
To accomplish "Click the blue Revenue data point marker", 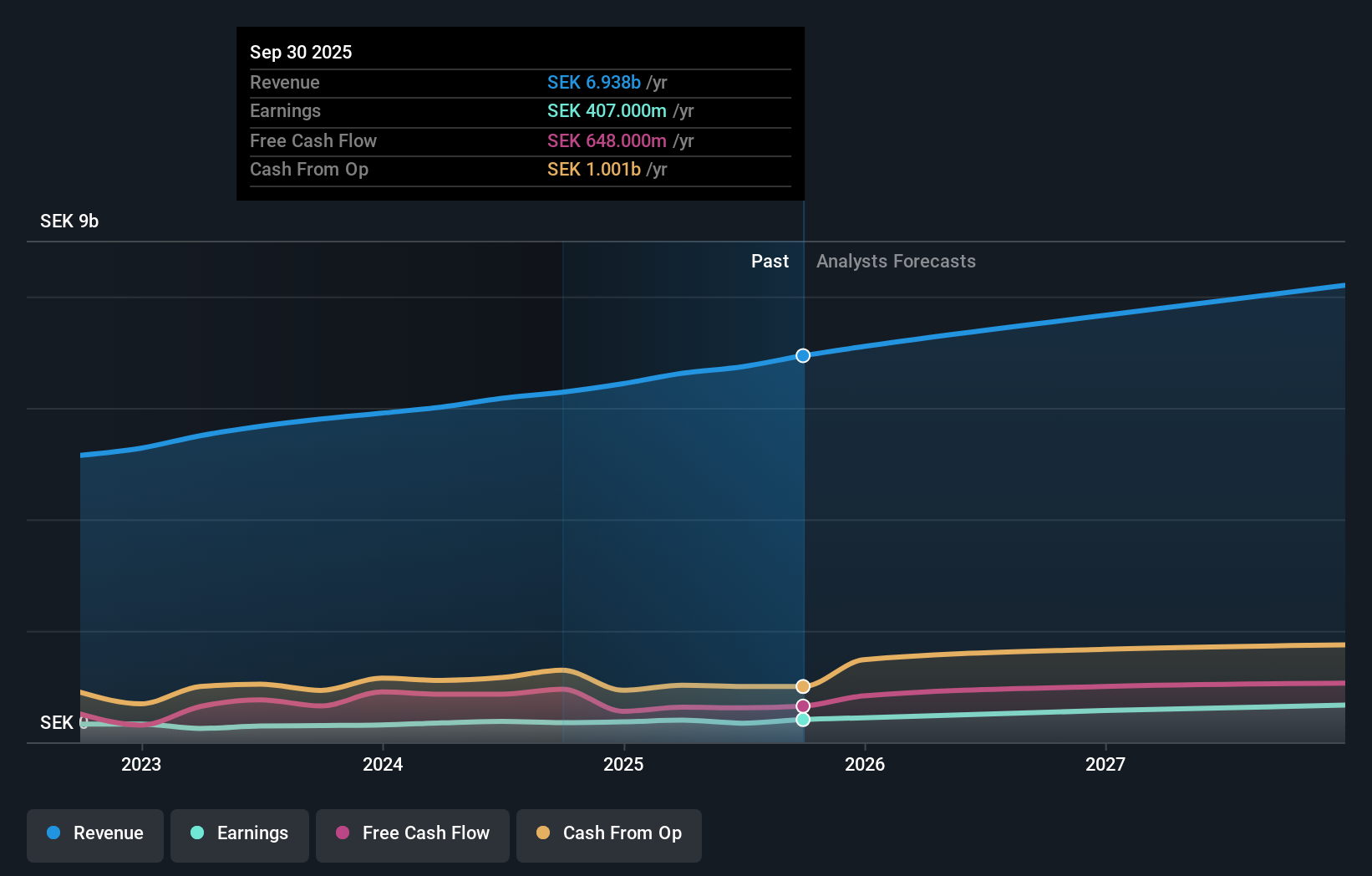I will 802,355.
